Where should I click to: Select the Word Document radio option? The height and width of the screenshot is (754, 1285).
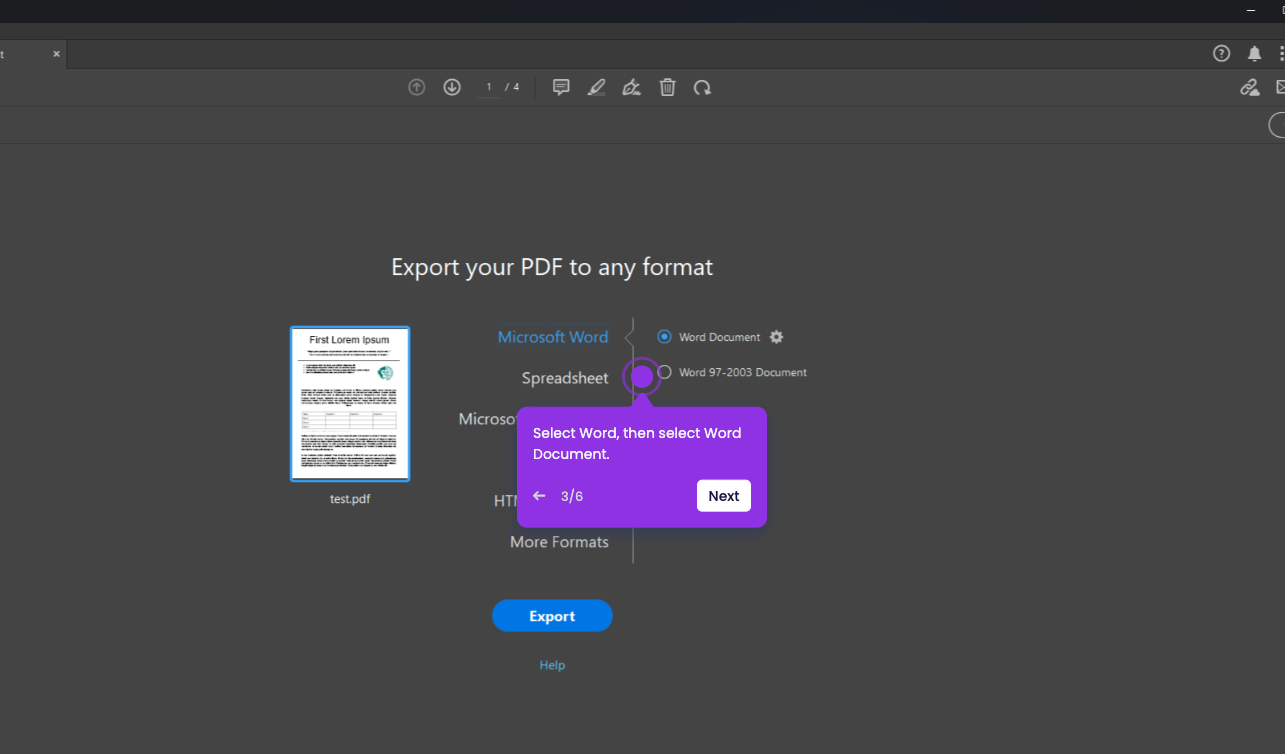(x=664, y=337)
